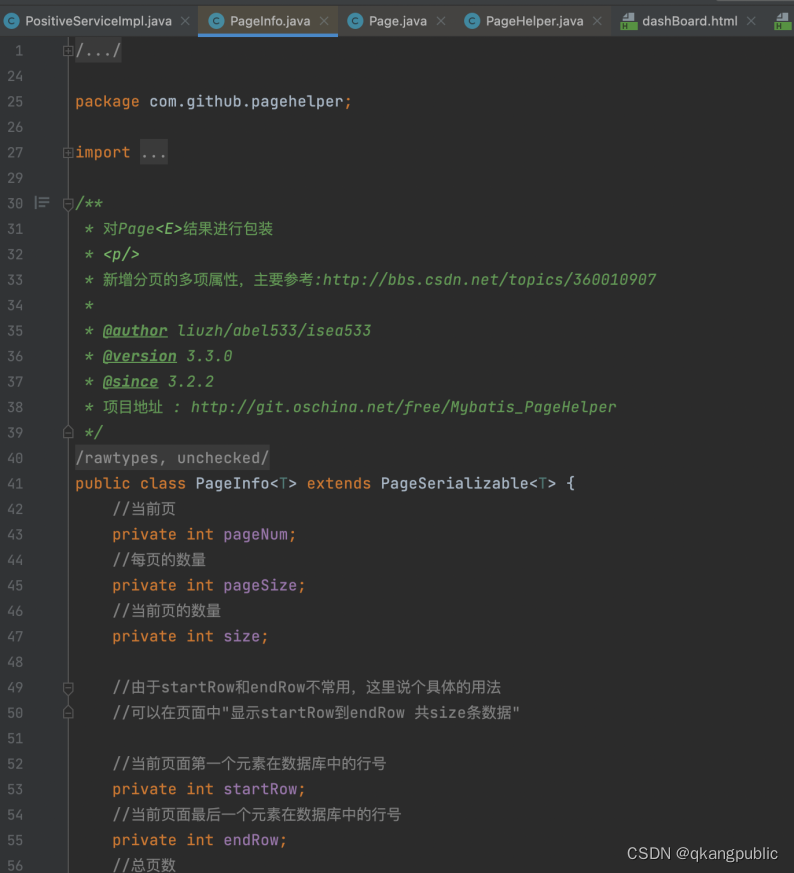This screenshot has height=873, width=794.
Task: Close the PageHelper.java tab
Action: (597, 19)
